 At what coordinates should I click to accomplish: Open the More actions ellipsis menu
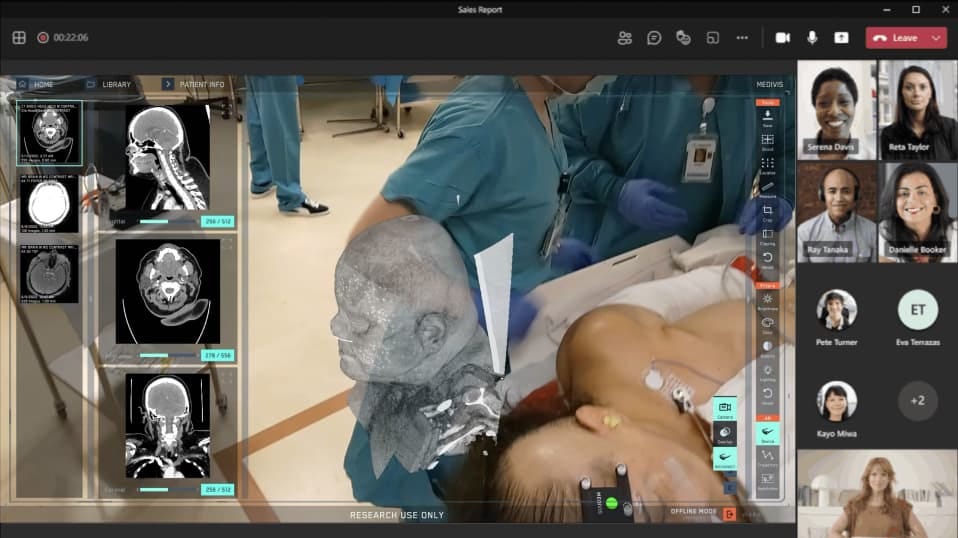click(742, 38)
